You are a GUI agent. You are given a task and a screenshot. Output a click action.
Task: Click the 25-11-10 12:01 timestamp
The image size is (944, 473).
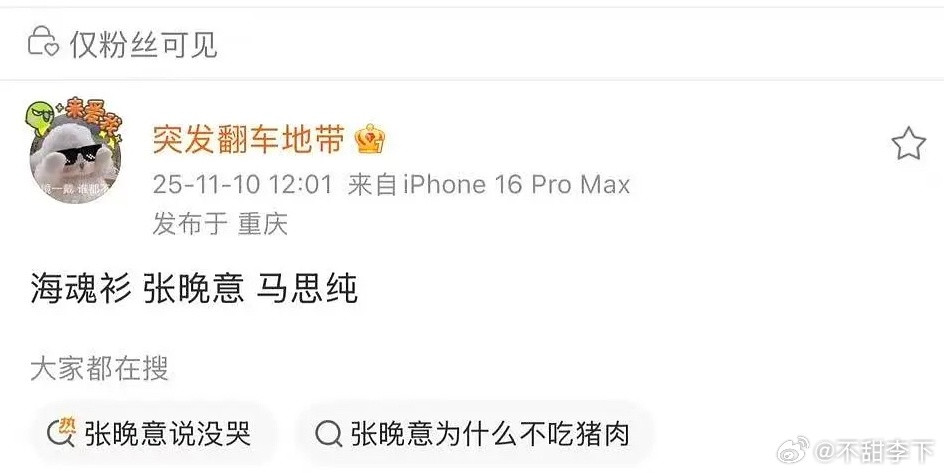click(243, 184)
